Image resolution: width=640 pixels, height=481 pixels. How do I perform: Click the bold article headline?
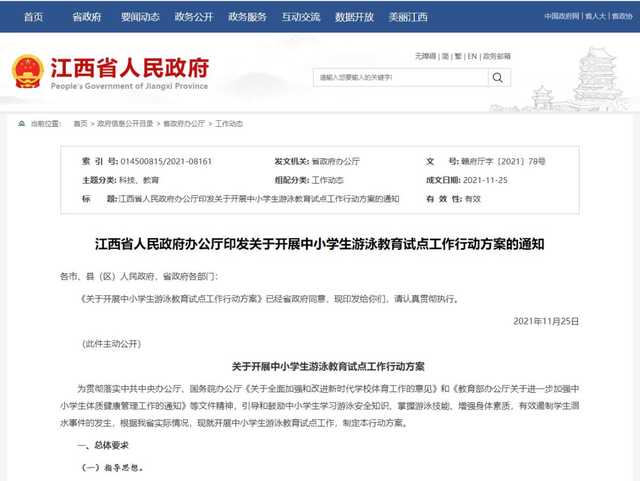[320, 244]
